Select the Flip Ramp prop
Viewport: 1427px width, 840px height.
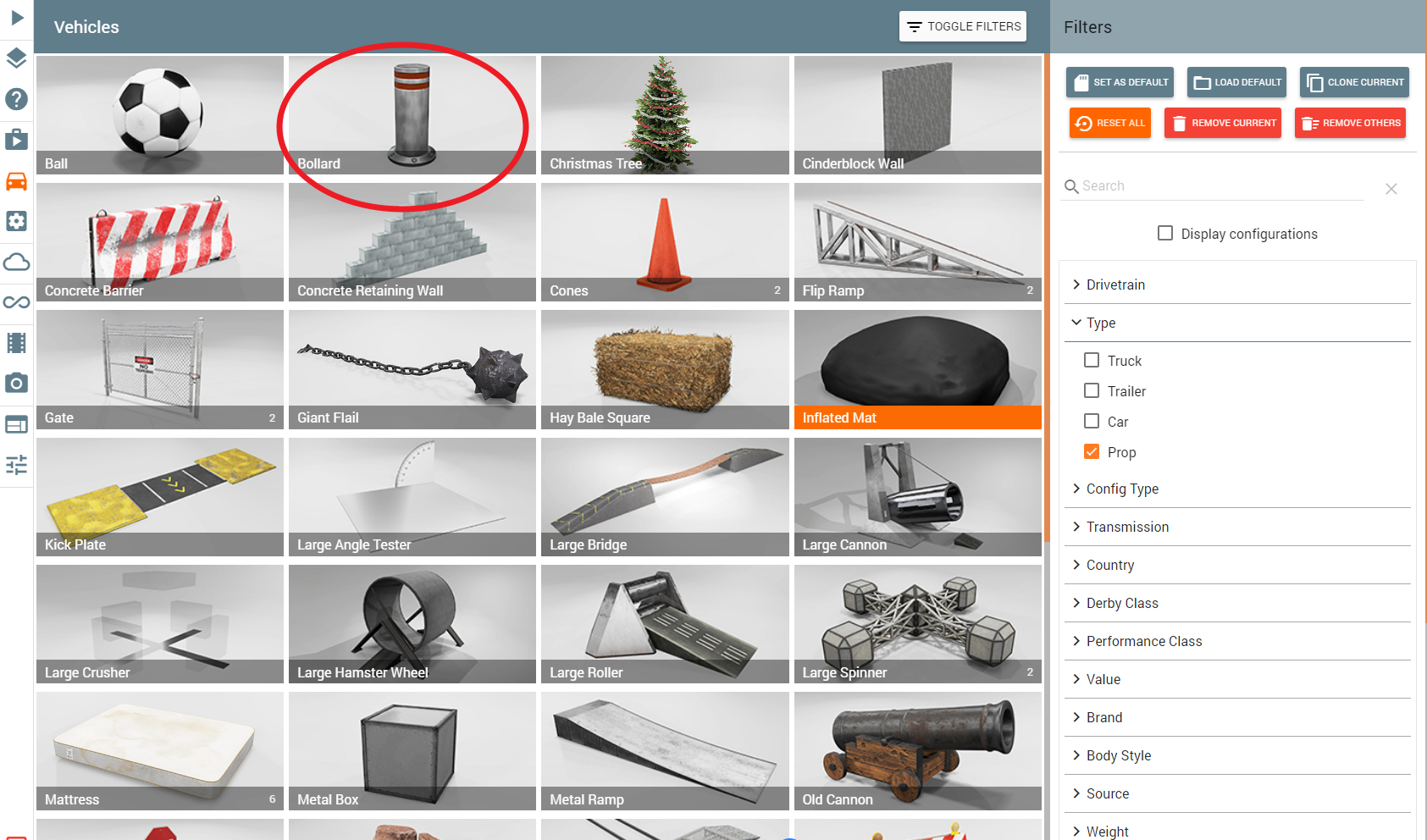918,242
